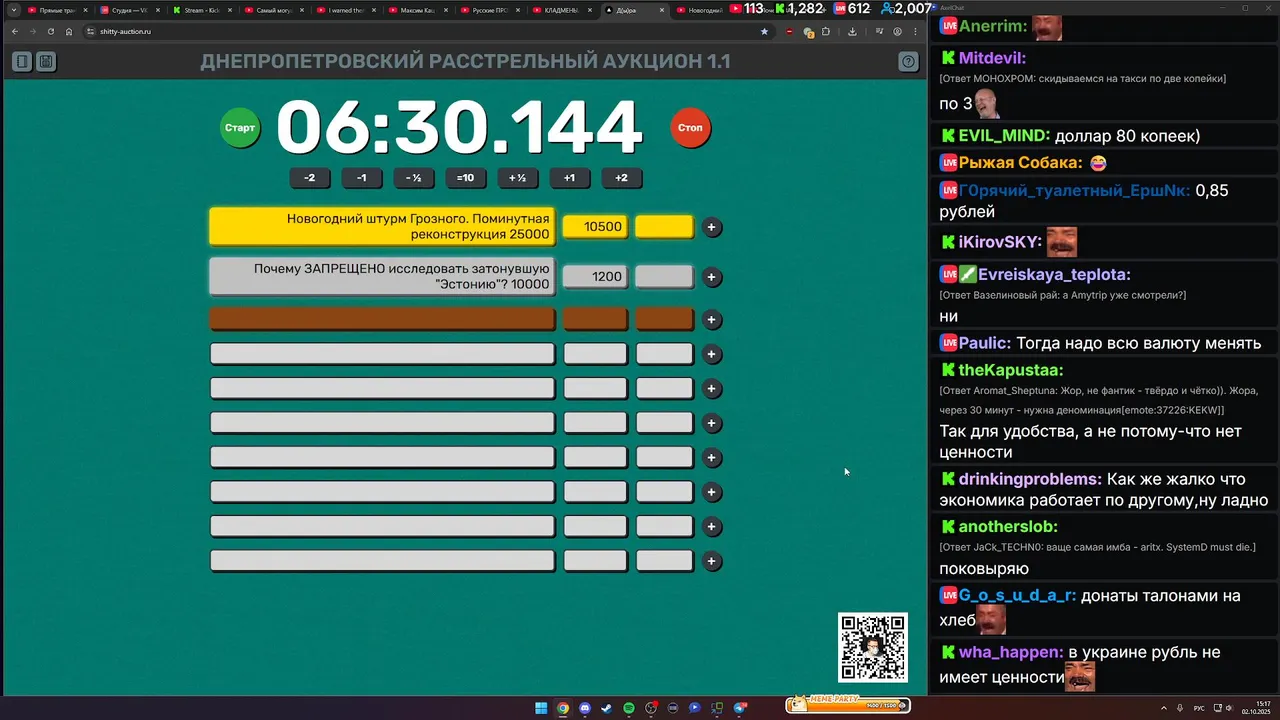Open the taskbar clock showing 15:17

(1257, 708)
